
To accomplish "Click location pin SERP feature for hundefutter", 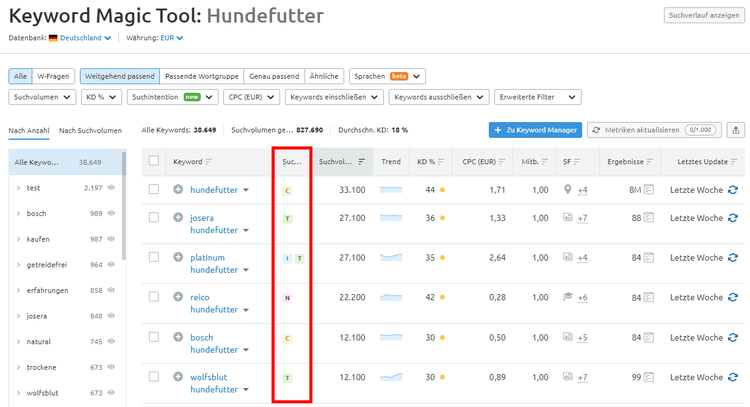I will [567, 189].
